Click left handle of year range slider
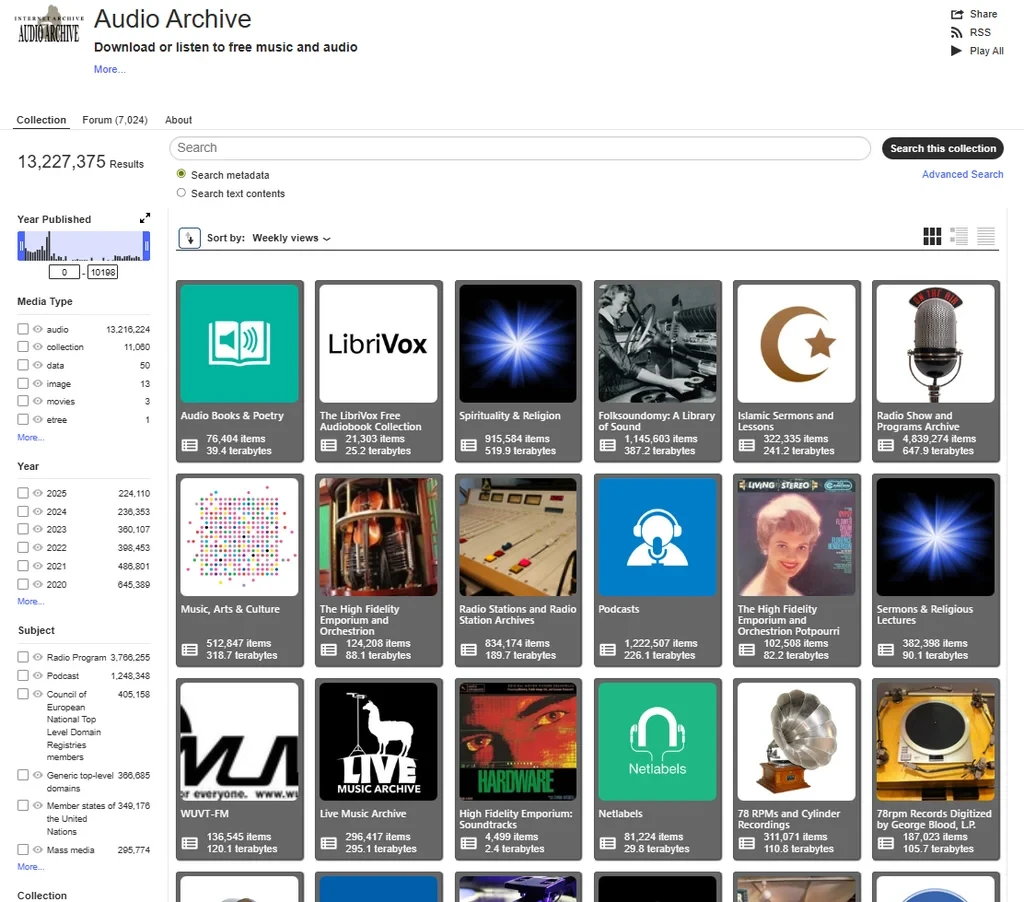The width and height of the screenshot is (1024, 902). [21, 246]
